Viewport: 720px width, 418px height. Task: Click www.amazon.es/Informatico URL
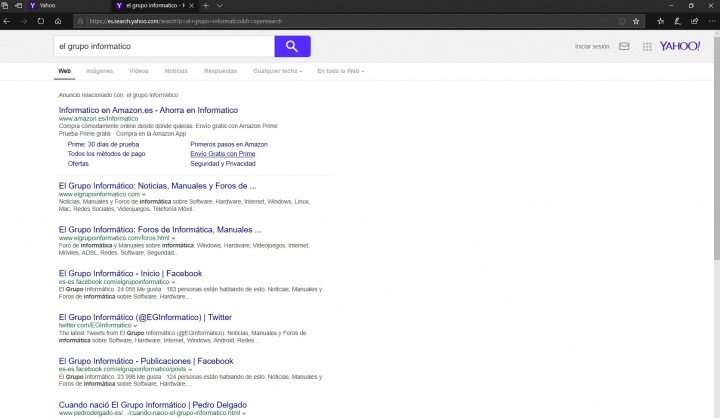(x=98, y=119)
